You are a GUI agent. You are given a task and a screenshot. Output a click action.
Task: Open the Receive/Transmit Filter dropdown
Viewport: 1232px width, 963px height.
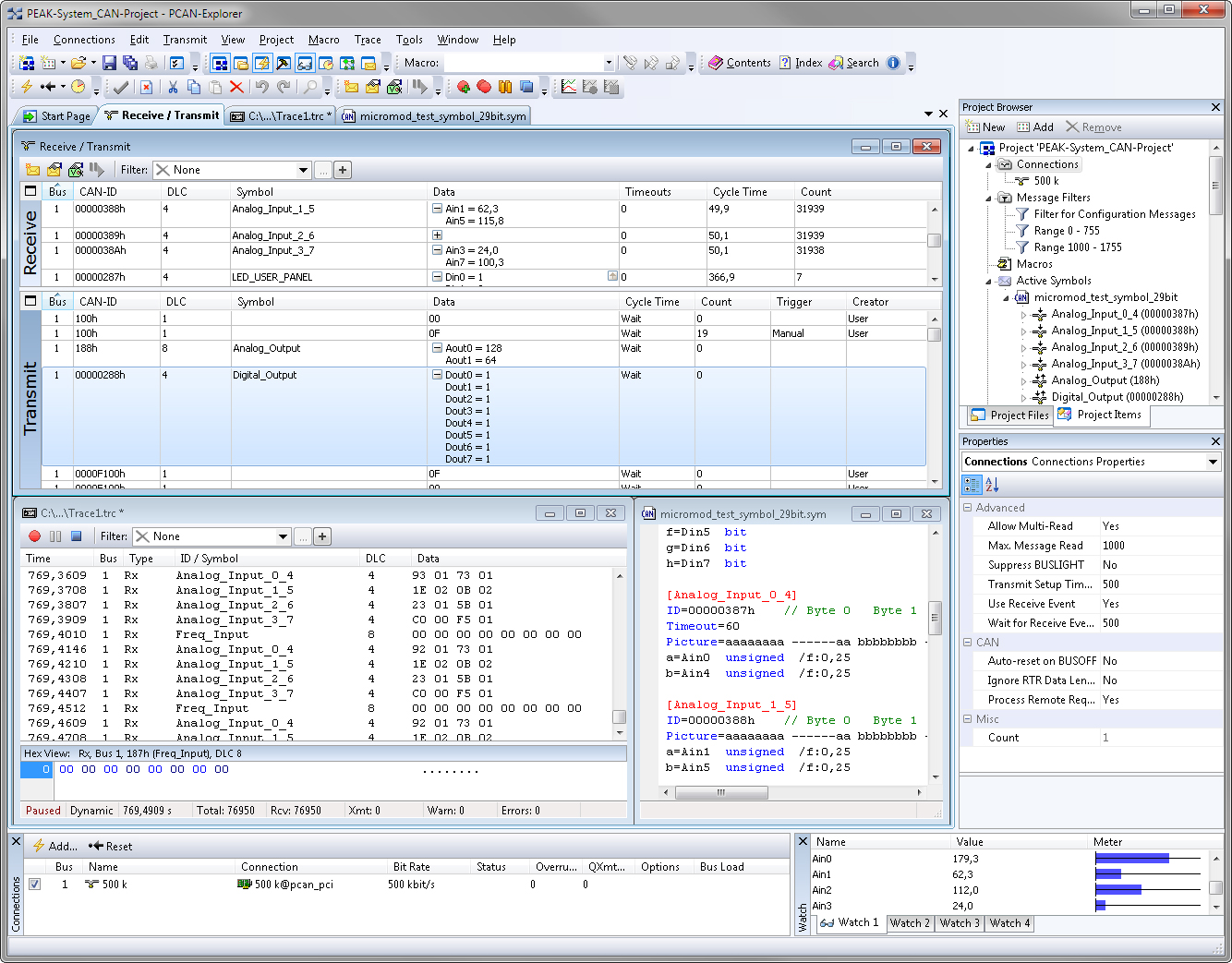pyautogui.click(x=303, y=170)
